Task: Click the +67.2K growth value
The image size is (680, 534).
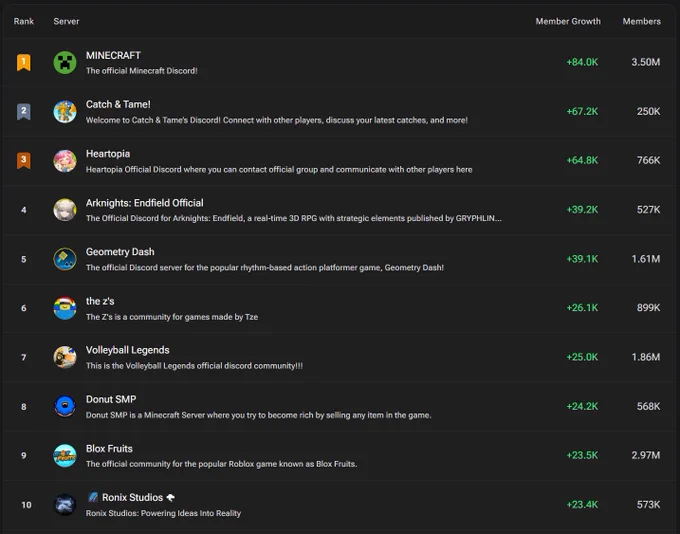Action: 582,111
